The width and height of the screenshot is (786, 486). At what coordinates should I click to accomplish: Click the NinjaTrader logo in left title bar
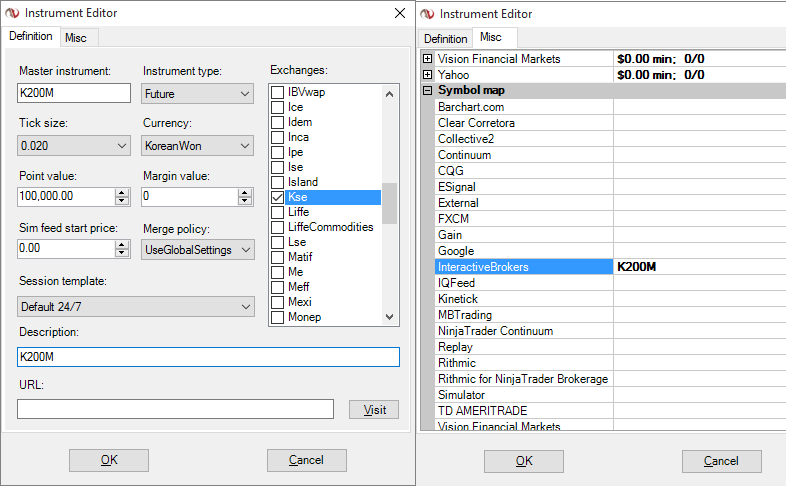point(12,13)
